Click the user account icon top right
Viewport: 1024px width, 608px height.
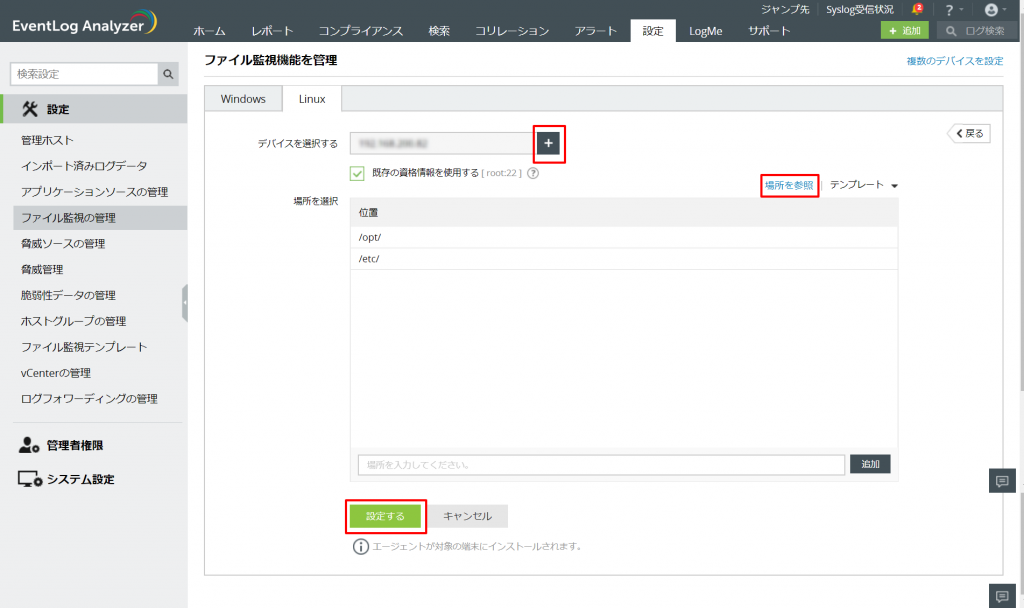tap(990, 10)
